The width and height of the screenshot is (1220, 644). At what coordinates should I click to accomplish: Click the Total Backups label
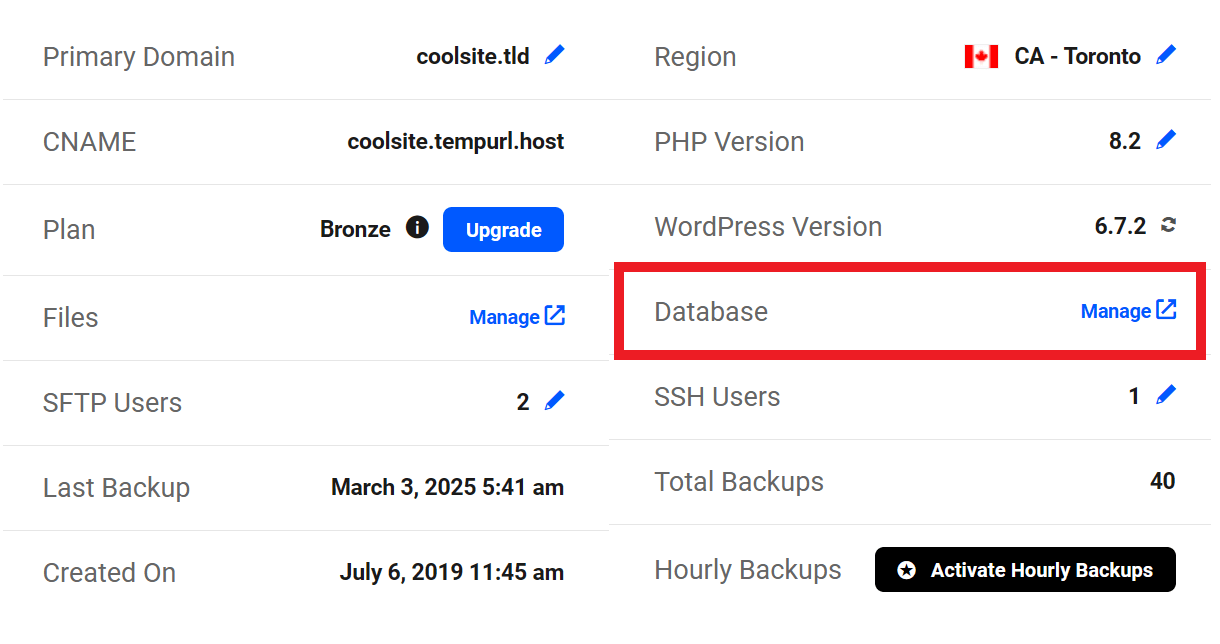(739, 482)
